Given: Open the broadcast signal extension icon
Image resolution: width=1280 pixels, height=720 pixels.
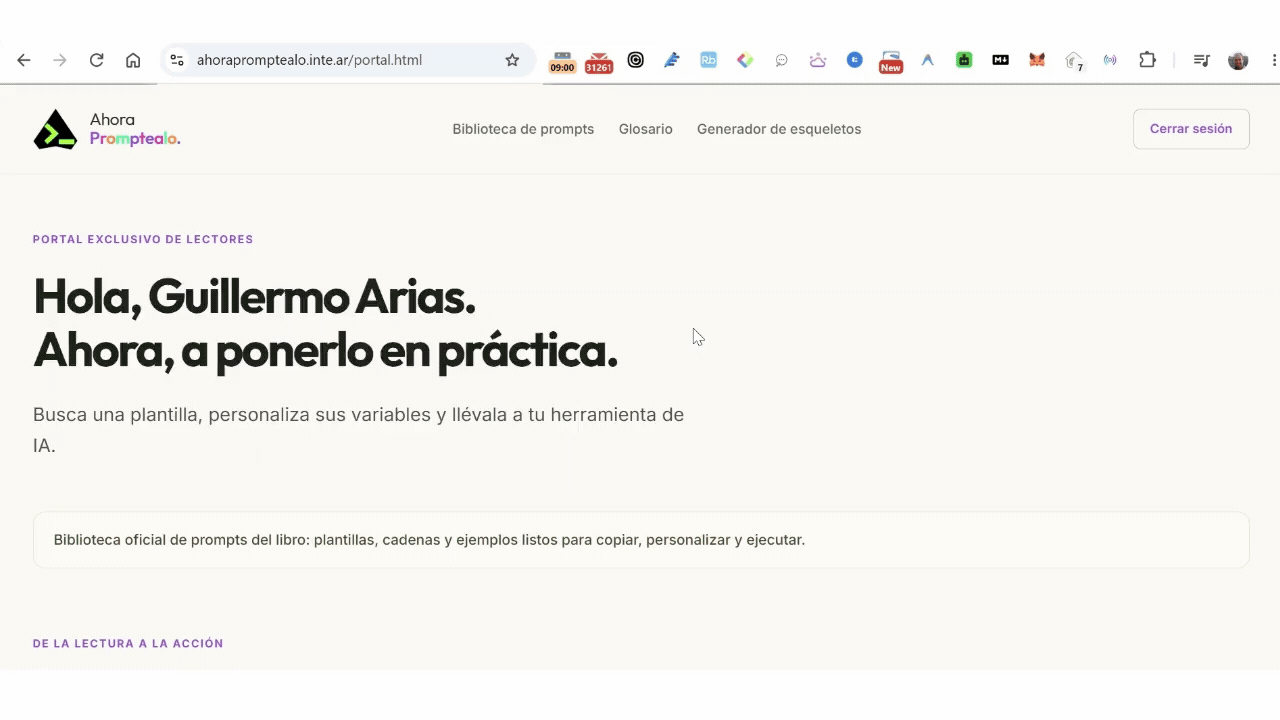Looking at the screenshot, I should (x=1110, y=60).
